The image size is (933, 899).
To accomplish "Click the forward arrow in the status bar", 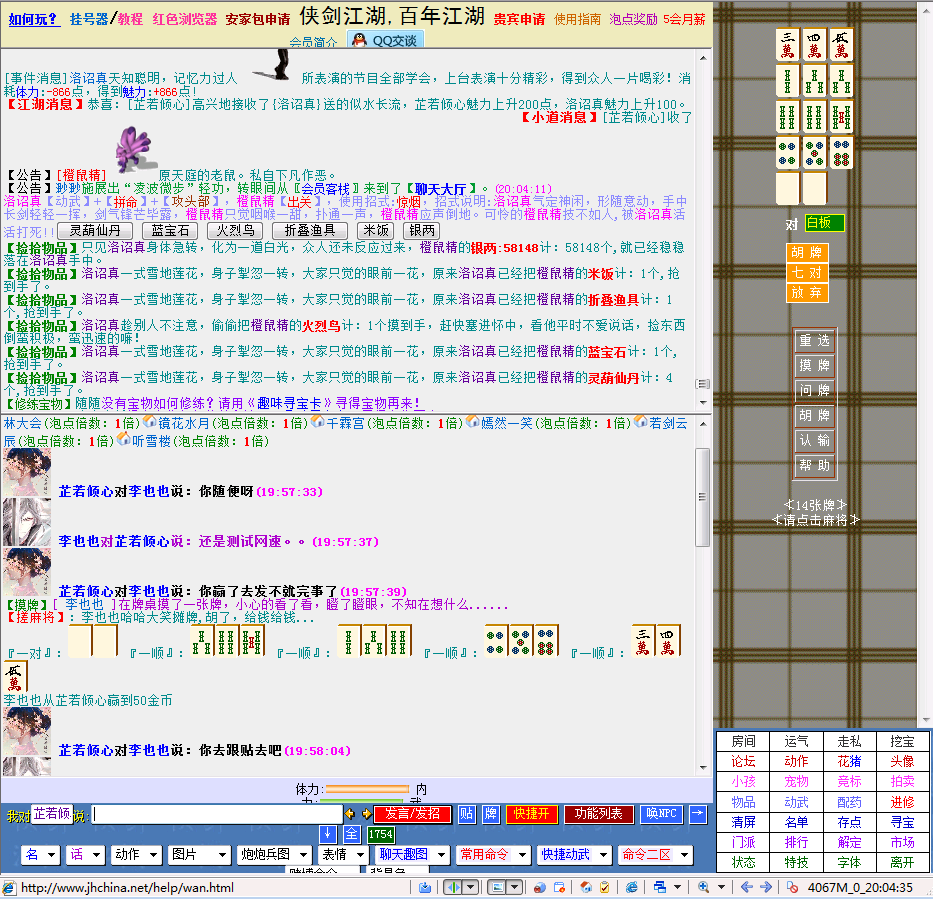I will [x=766, y=887].
